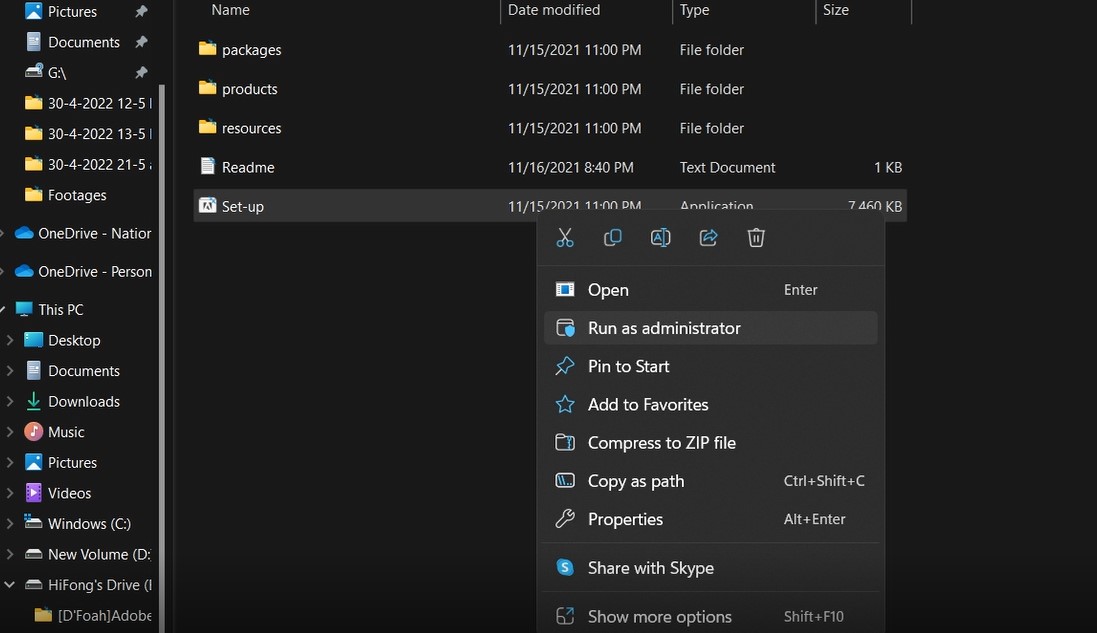Click the Cut scissors icon in context menu
Viewport: 1097px width, 633px height.
(565, 238)
